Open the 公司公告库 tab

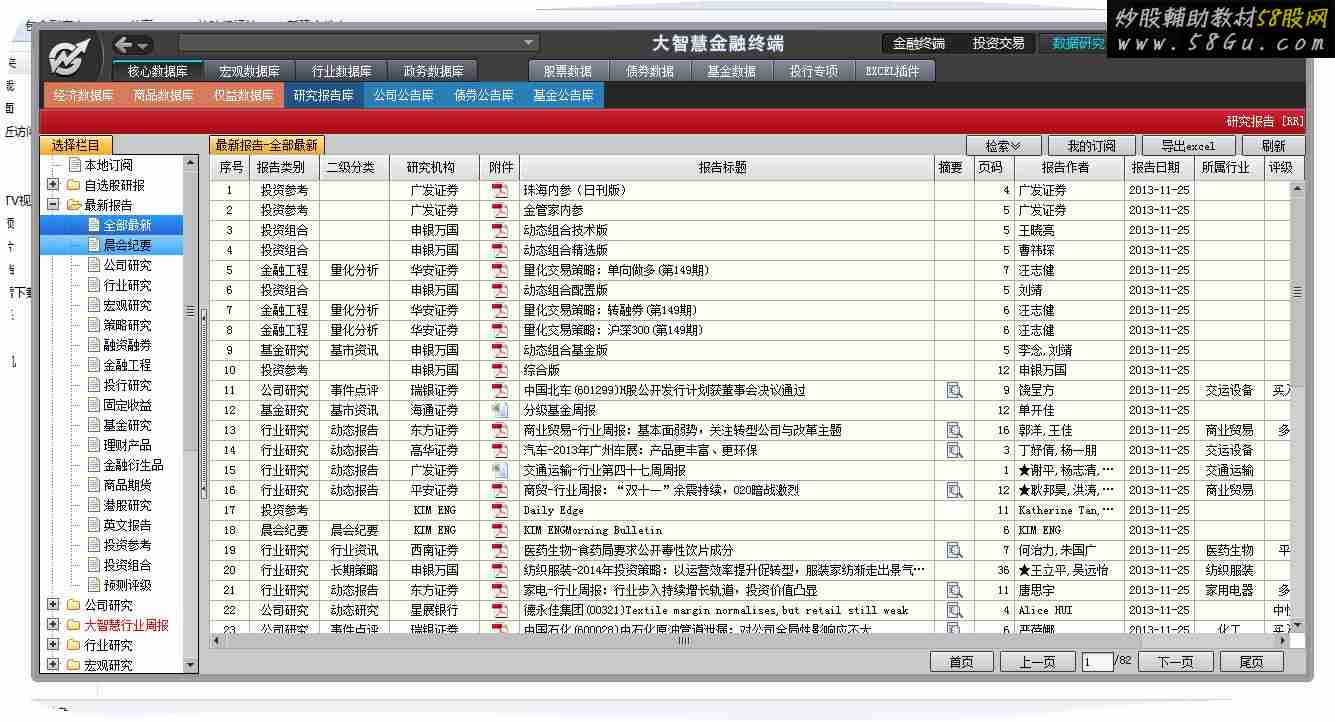[403, 96]
